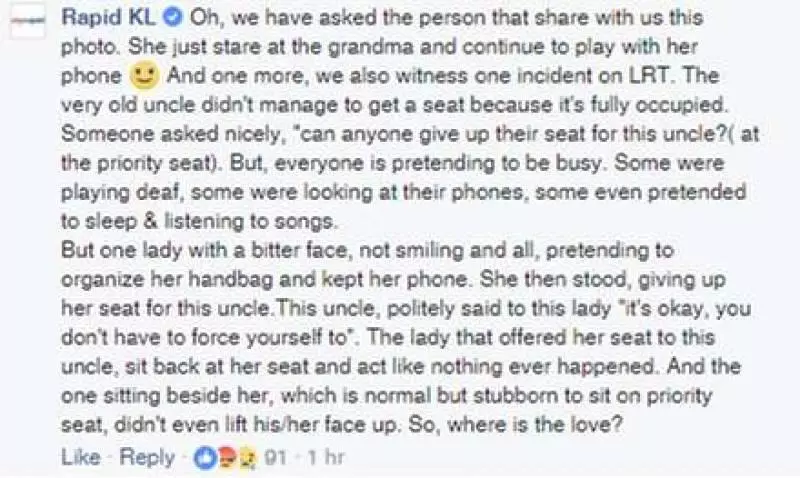Click the paragraph starting "But one lady"
This screenshot has width=800, height=478.
(x=406, y=337)
